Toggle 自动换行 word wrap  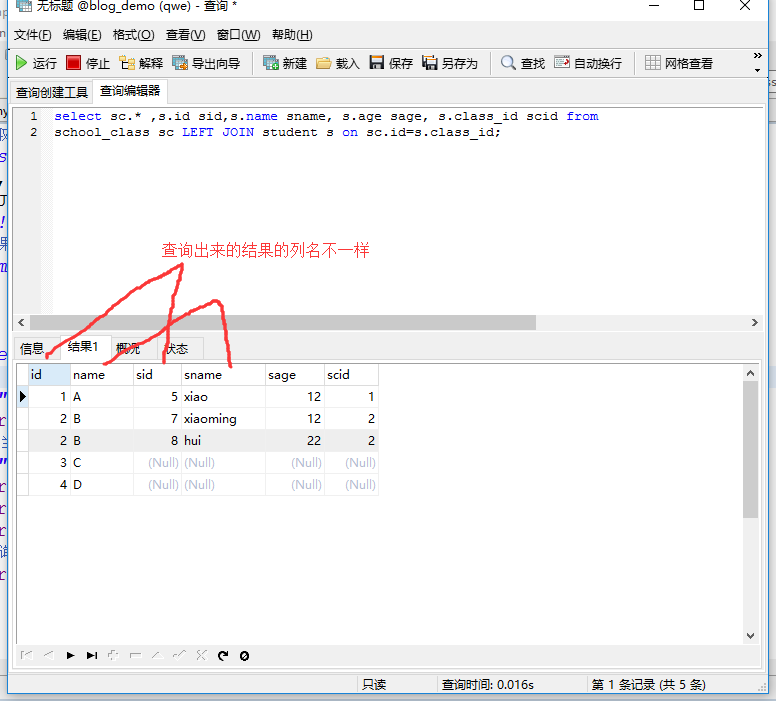[587, 63]
